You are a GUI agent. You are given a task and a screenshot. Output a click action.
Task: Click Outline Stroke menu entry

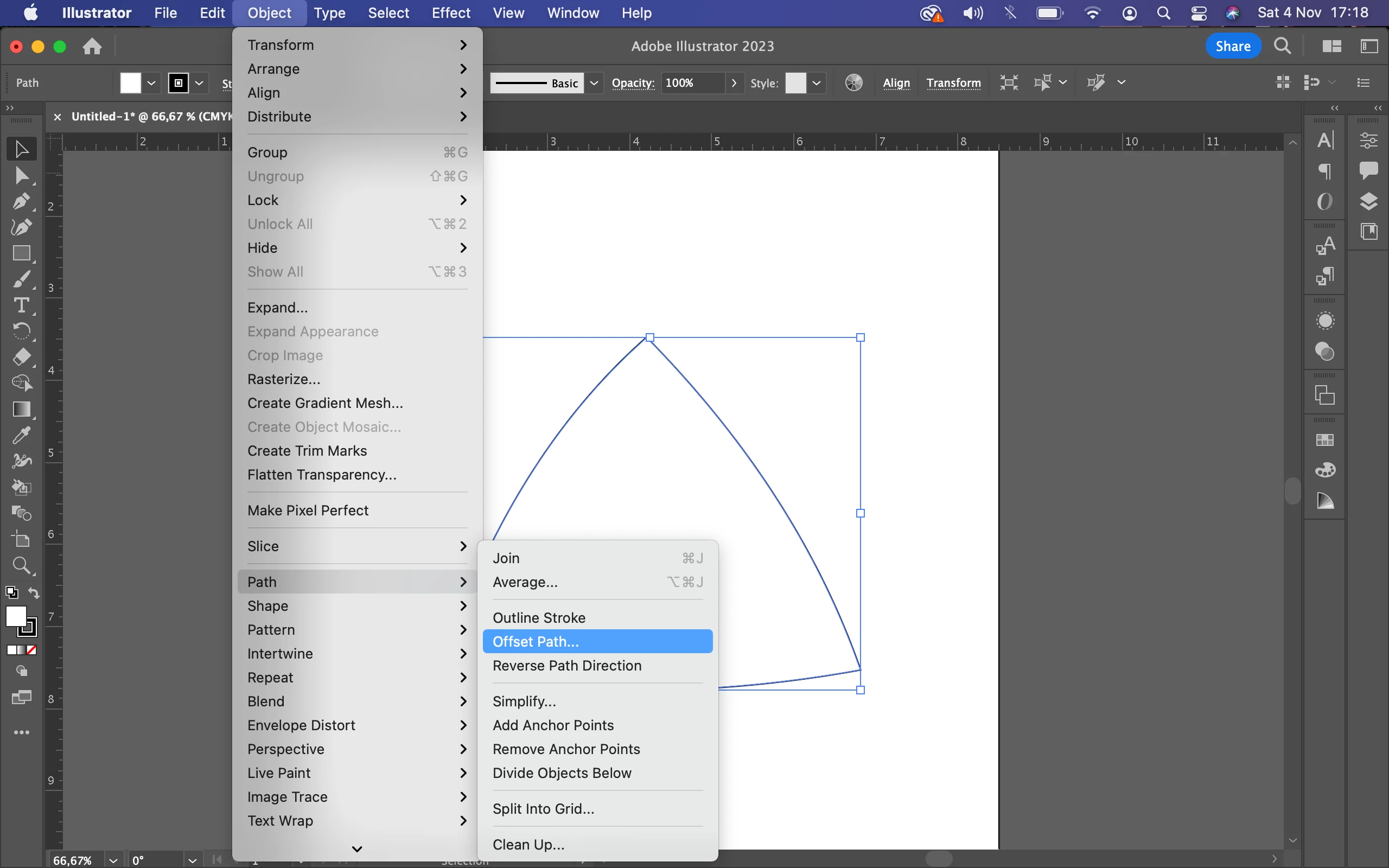(x=539, y=618)
